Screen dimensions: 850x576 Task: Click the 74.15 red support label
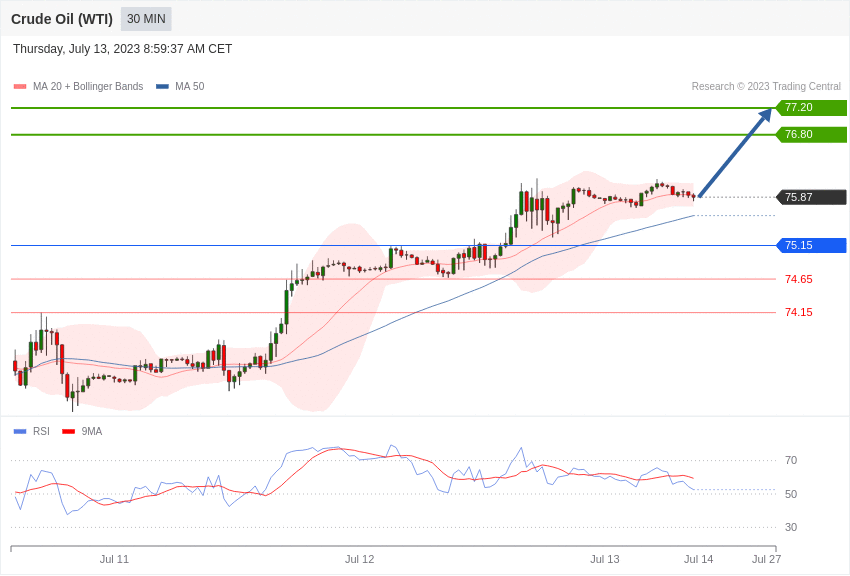(799, 312)
